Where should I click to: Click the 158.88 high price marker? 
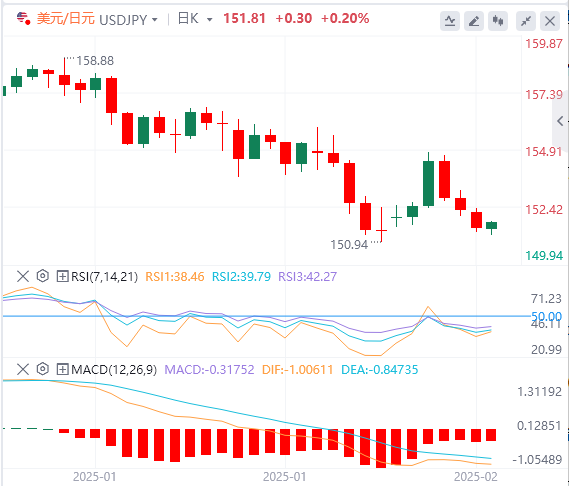(95, 61)
